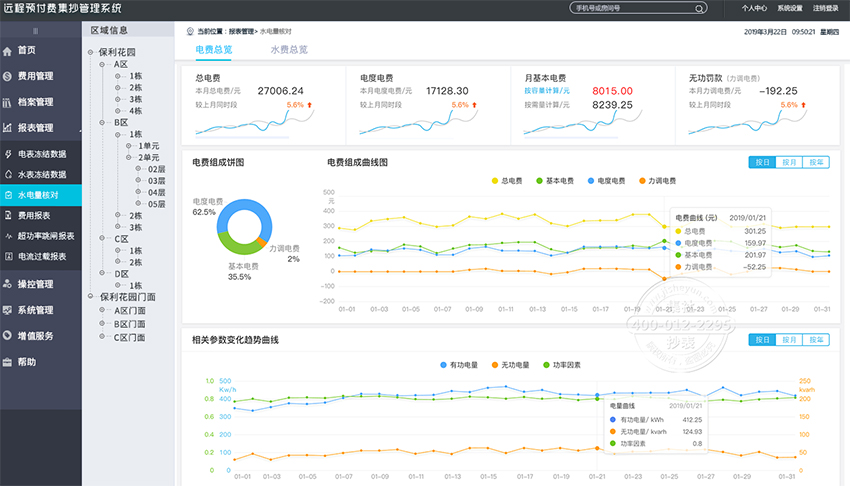Click the 操控管理 icon in sidebar
The image size is (850, 486).
click(x=8, y=284)
